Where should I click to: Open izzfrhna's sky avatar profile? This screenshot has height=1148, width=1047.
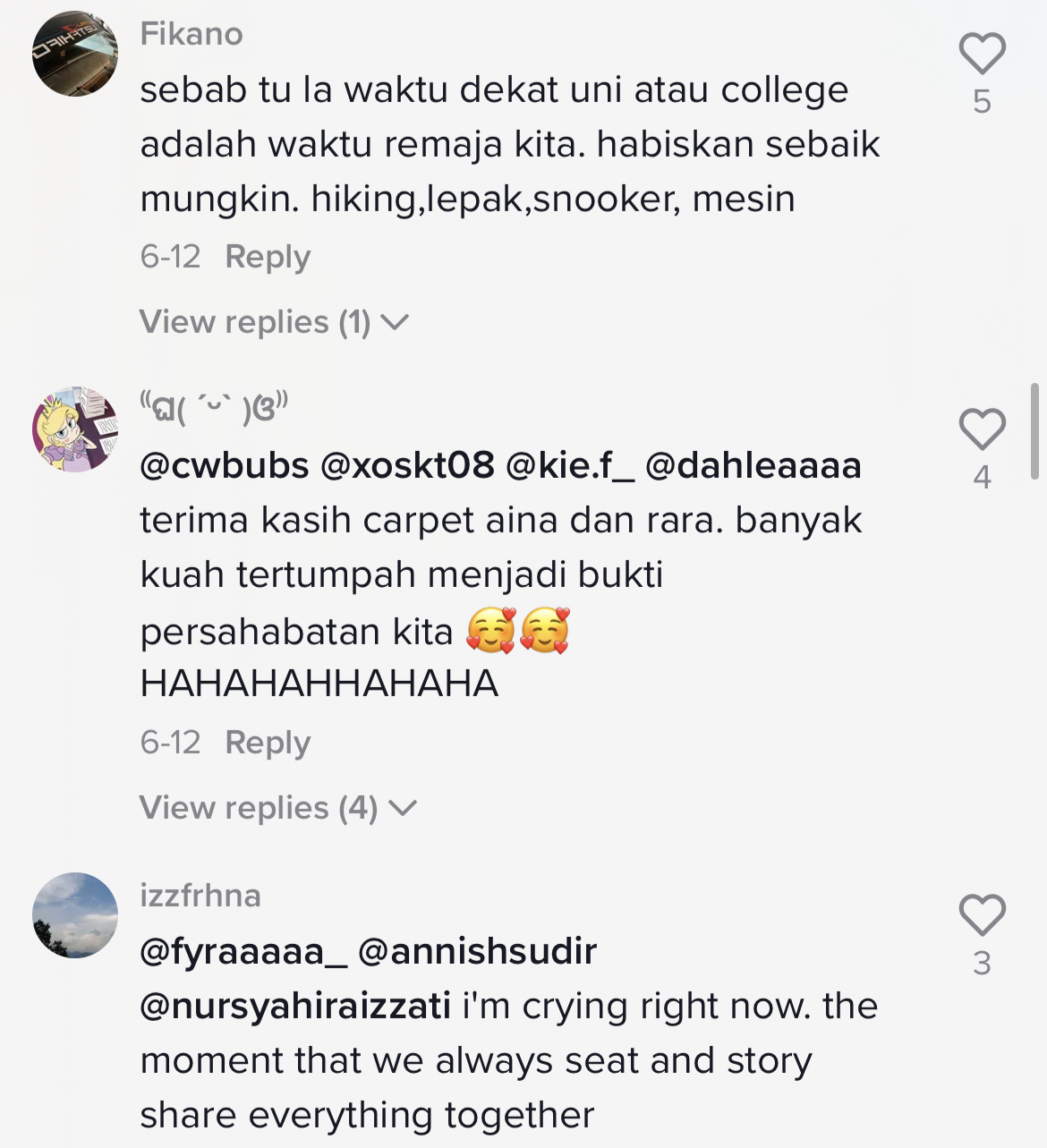coord(75,915)
